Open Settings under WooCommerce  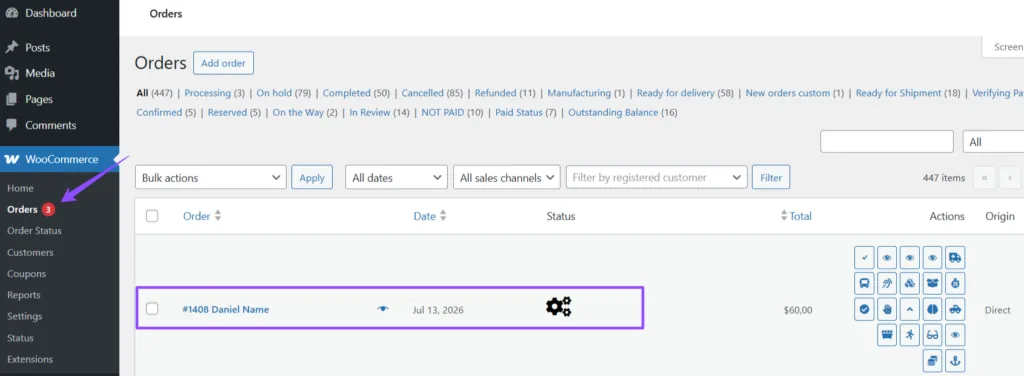25,316
